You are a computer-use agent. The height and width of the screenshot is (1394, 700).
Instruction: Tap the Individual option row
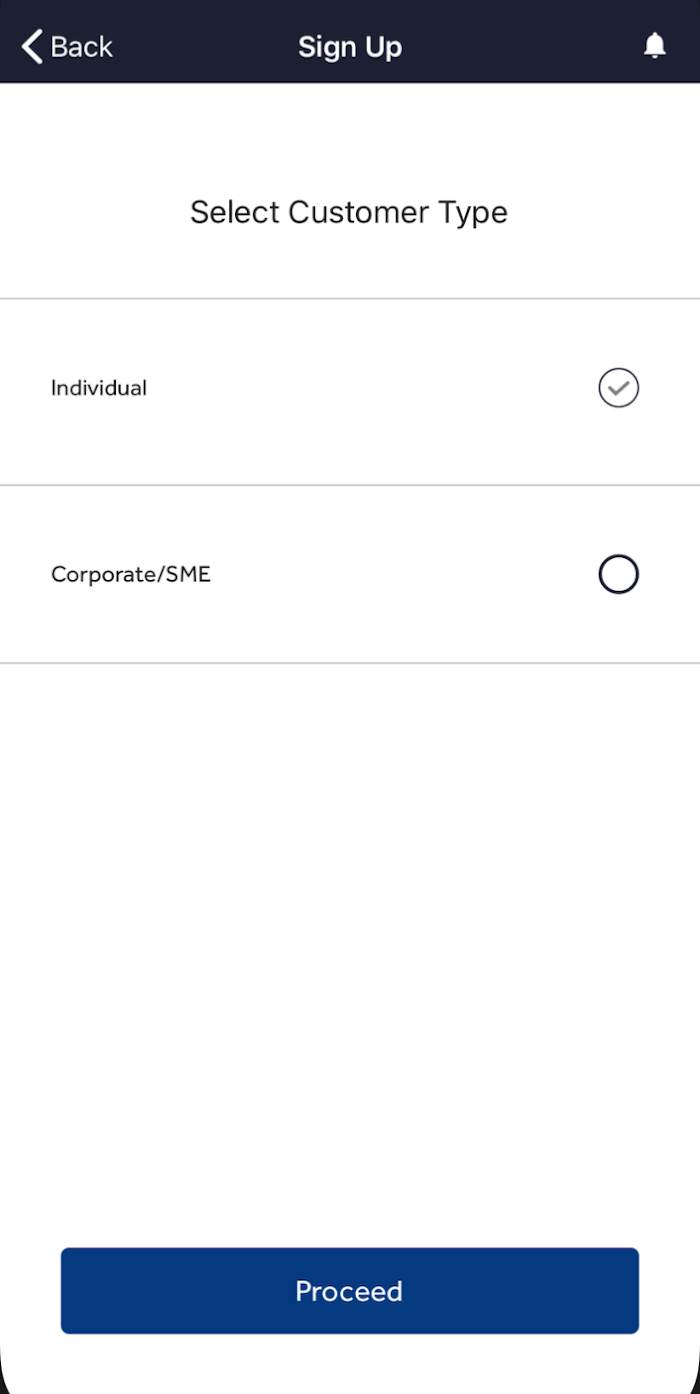(x=350, y=390)
